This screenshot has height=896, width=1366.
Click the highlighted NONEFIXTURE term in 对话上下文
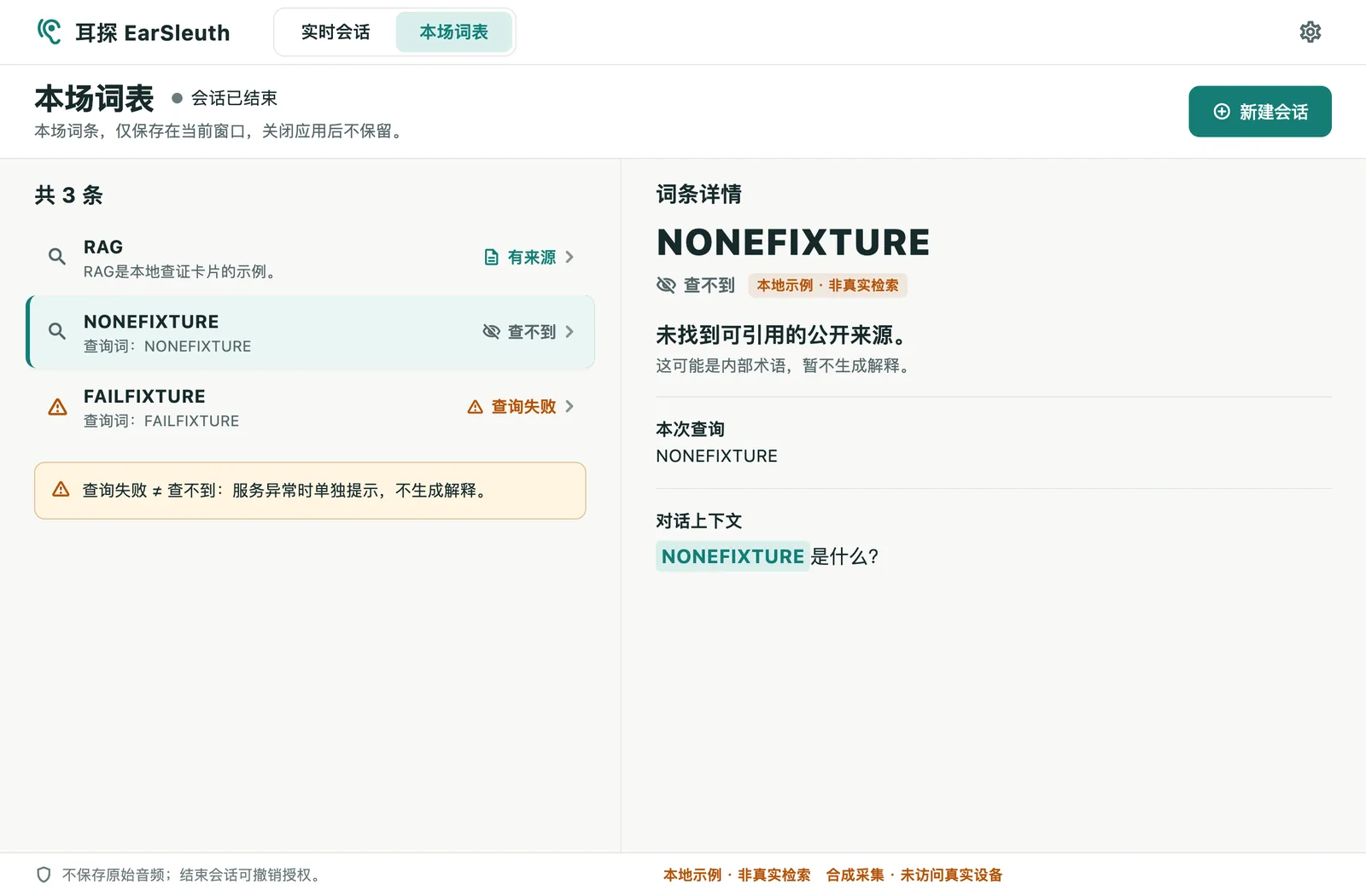coord(733,556)
